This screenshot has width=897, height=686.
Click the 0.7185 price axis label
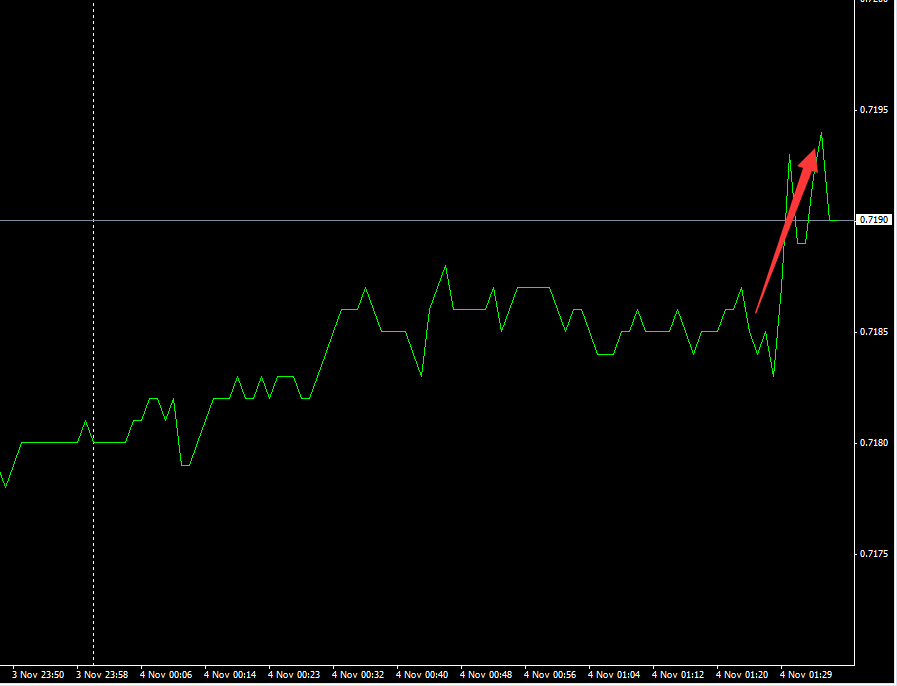[x=875, y=331]
